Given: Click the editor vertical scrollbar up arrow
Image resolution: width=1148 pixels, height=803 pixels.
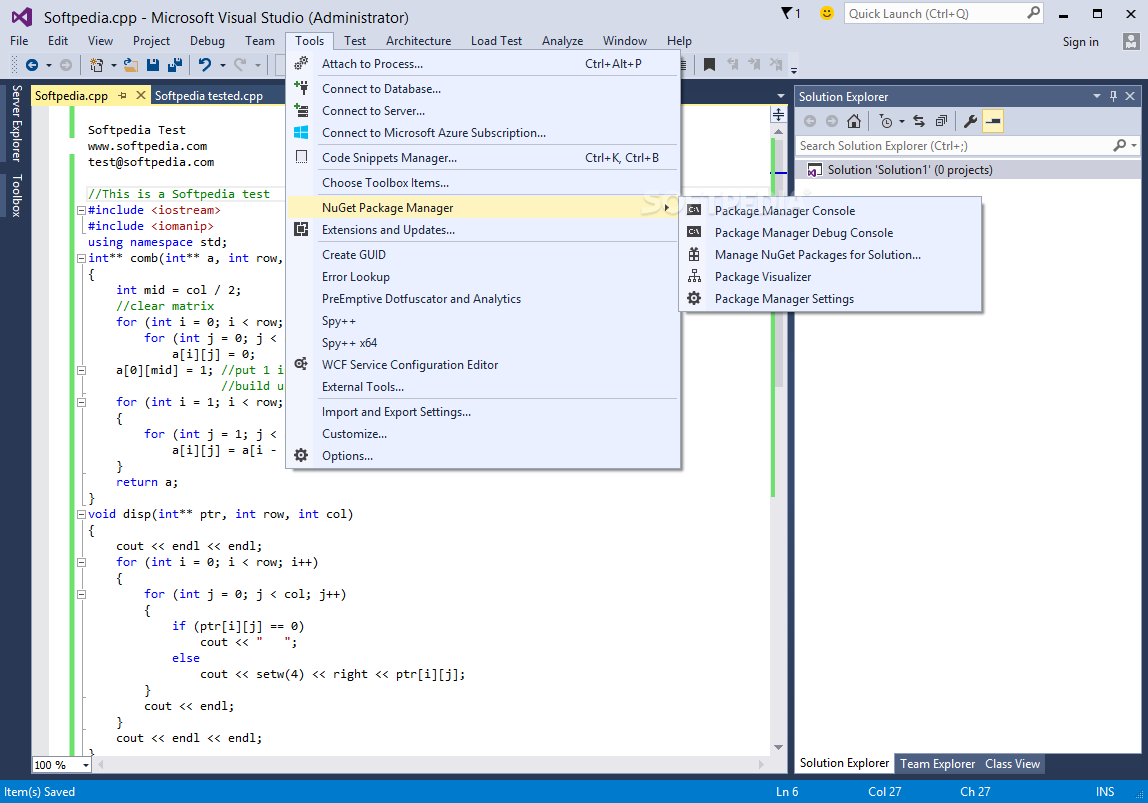Looking at the screenshot, I should 778,132.
